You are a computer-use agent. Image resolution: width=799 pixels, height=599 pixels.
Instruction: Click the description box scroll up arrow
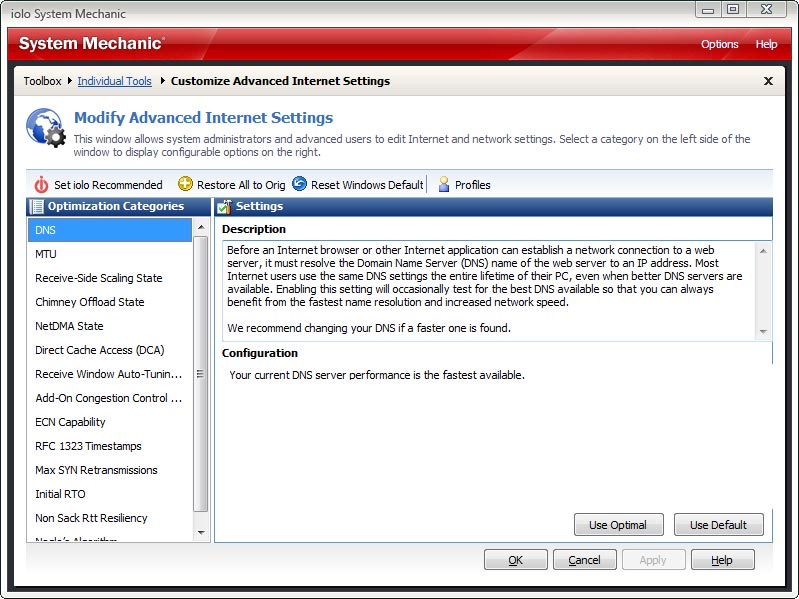763,251
